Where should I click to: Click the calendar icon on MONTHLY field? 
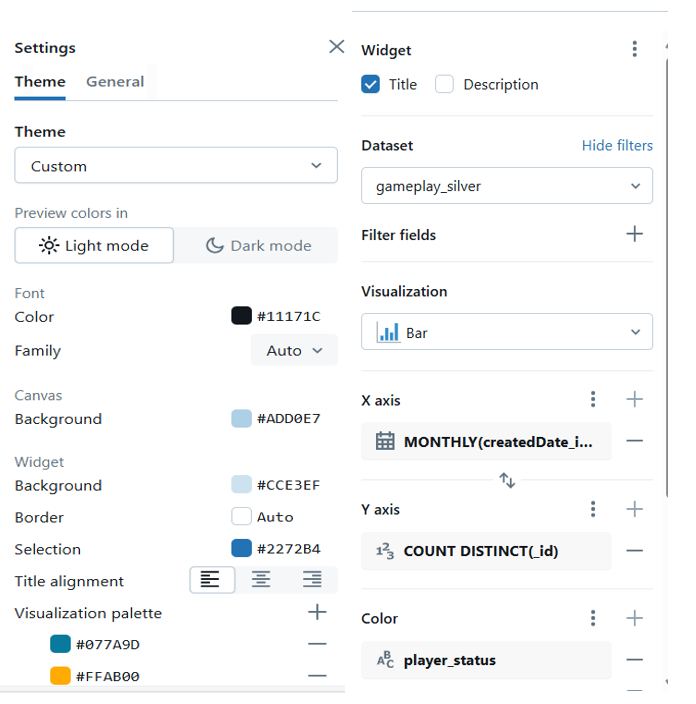coord(385,441)
